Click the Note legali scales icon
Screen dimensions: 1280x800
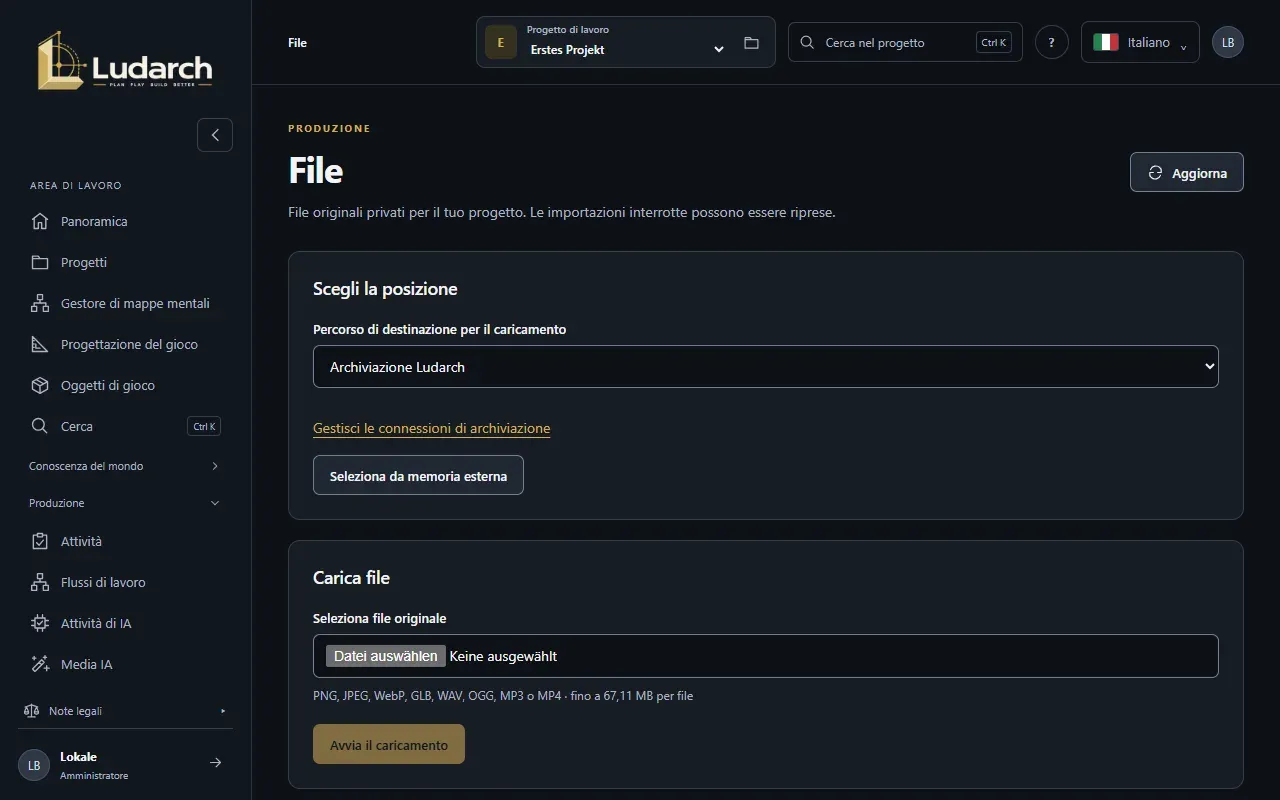(x=31, y=711)
